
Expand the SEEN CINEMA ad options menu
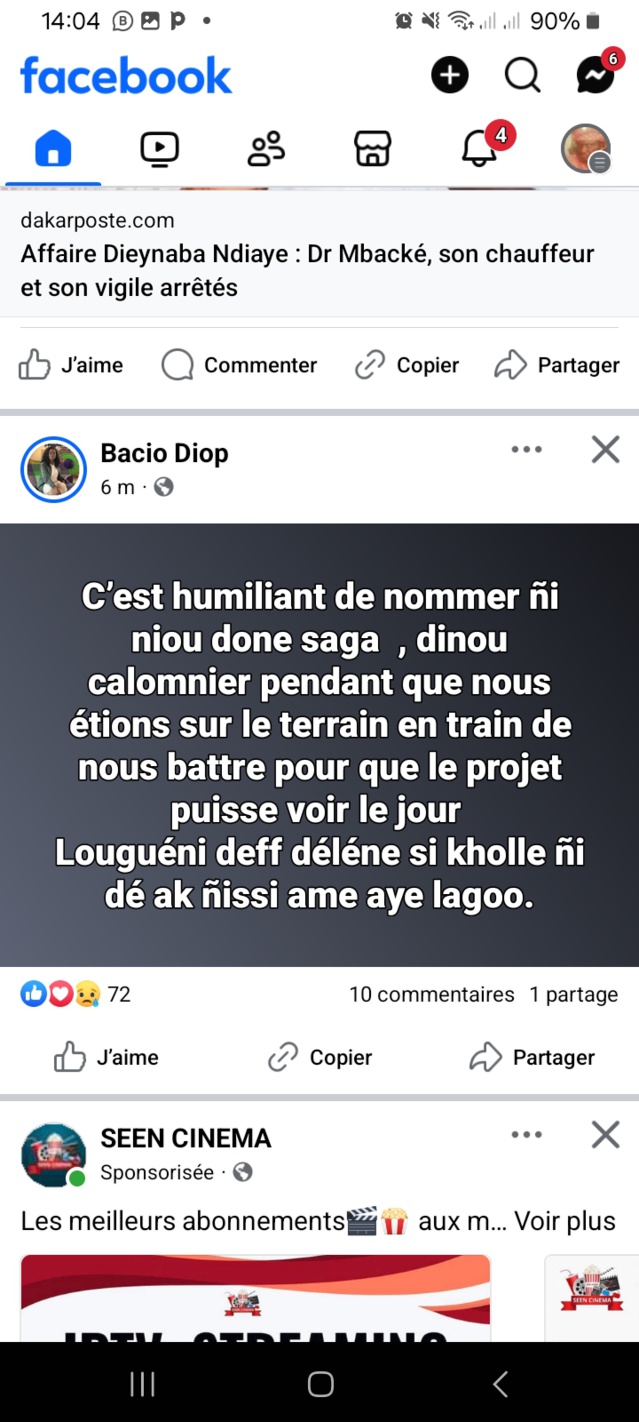pos(526,1135)
